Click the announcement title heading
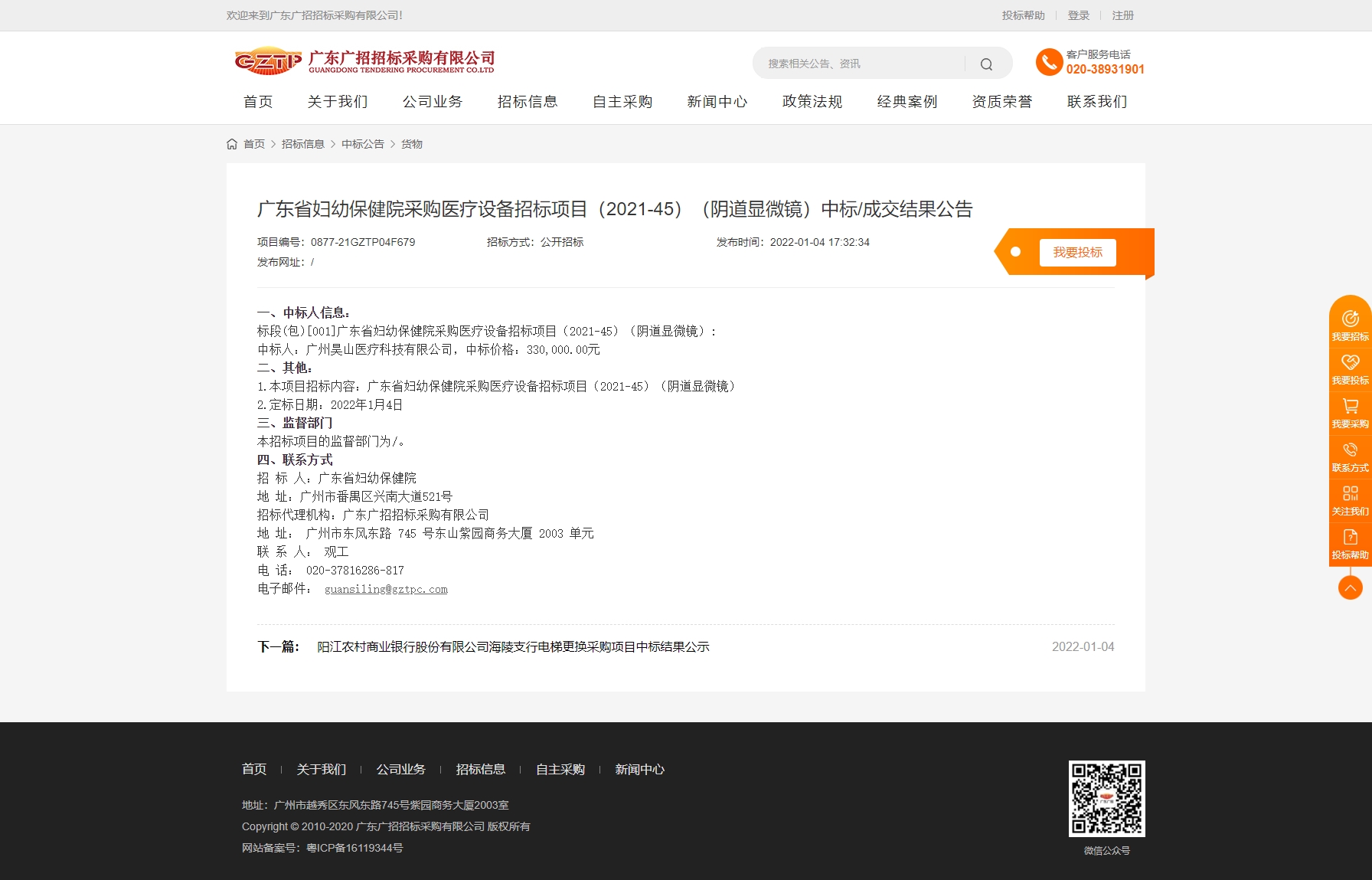 point(615,209)
